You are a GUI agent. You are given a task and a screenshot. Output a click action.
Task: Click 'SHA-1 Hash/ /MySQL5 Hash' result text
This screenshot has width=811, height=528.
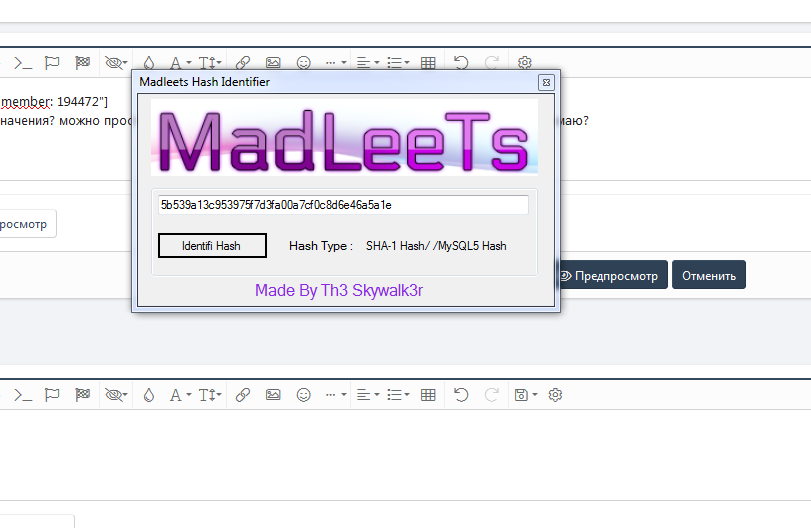[x=436, y=246]
